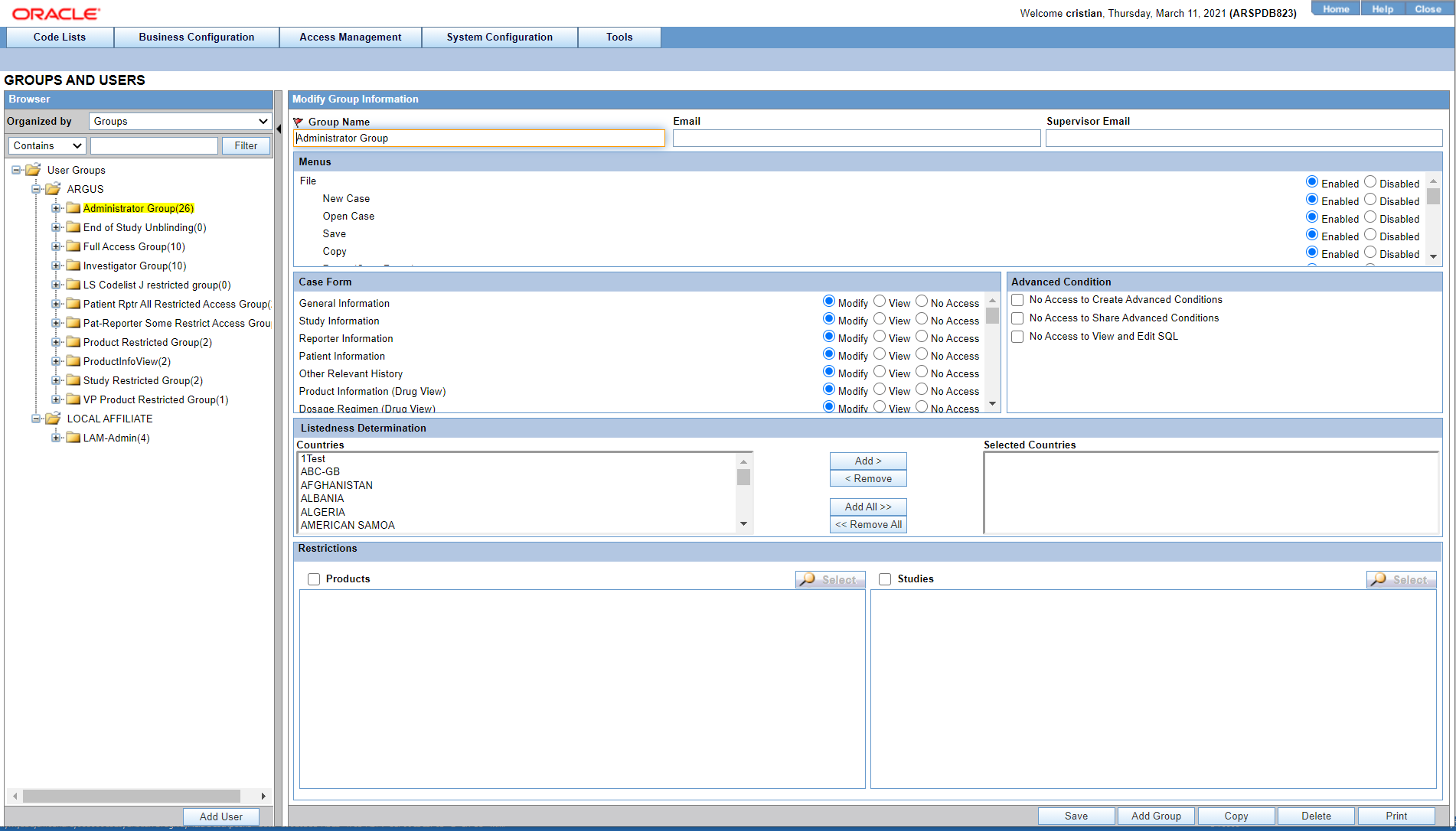This screenshot has width=1456, height=831.
Task: Collapse the LOCAL AFFILIATE tree node
Action: [x=36, y=419]
